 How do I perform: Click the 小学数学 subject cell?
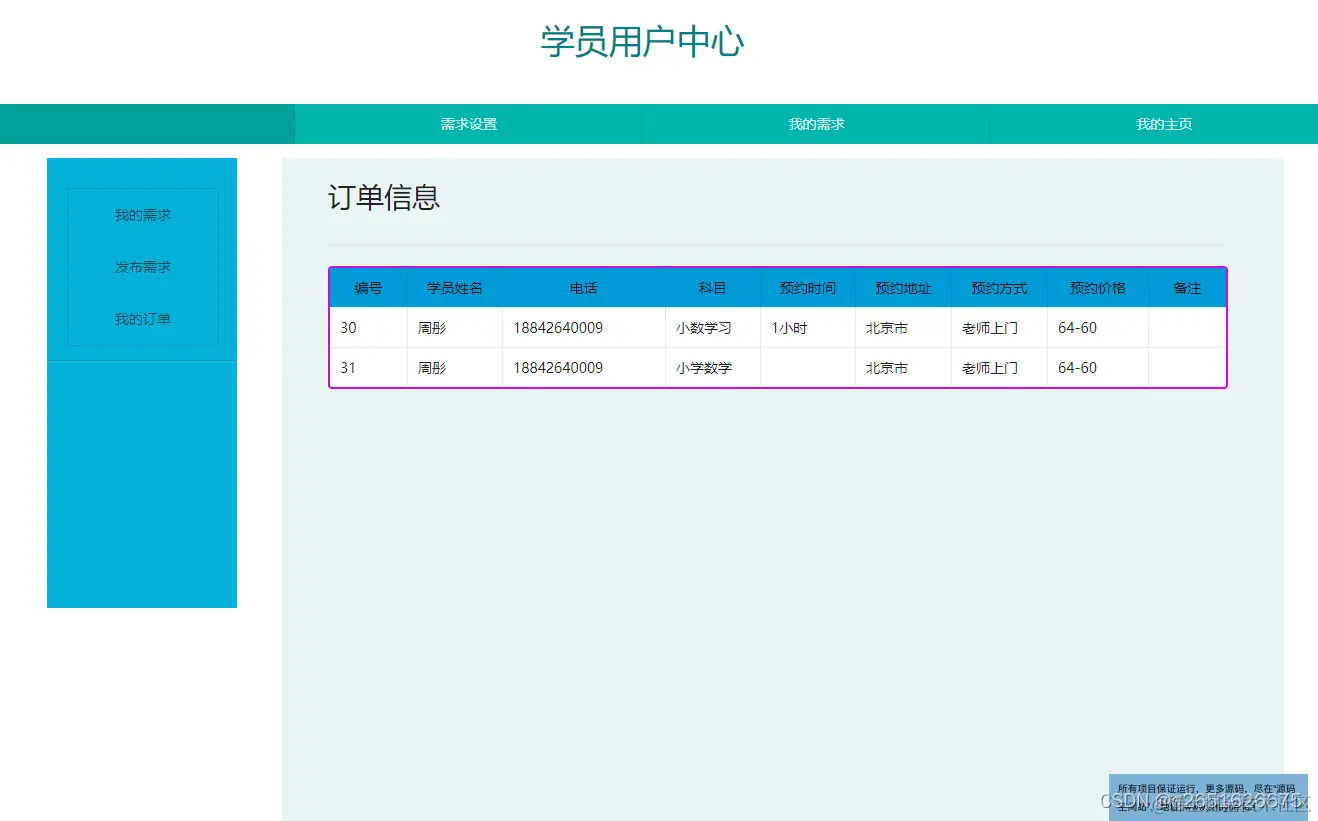click(x=711, y=367)
